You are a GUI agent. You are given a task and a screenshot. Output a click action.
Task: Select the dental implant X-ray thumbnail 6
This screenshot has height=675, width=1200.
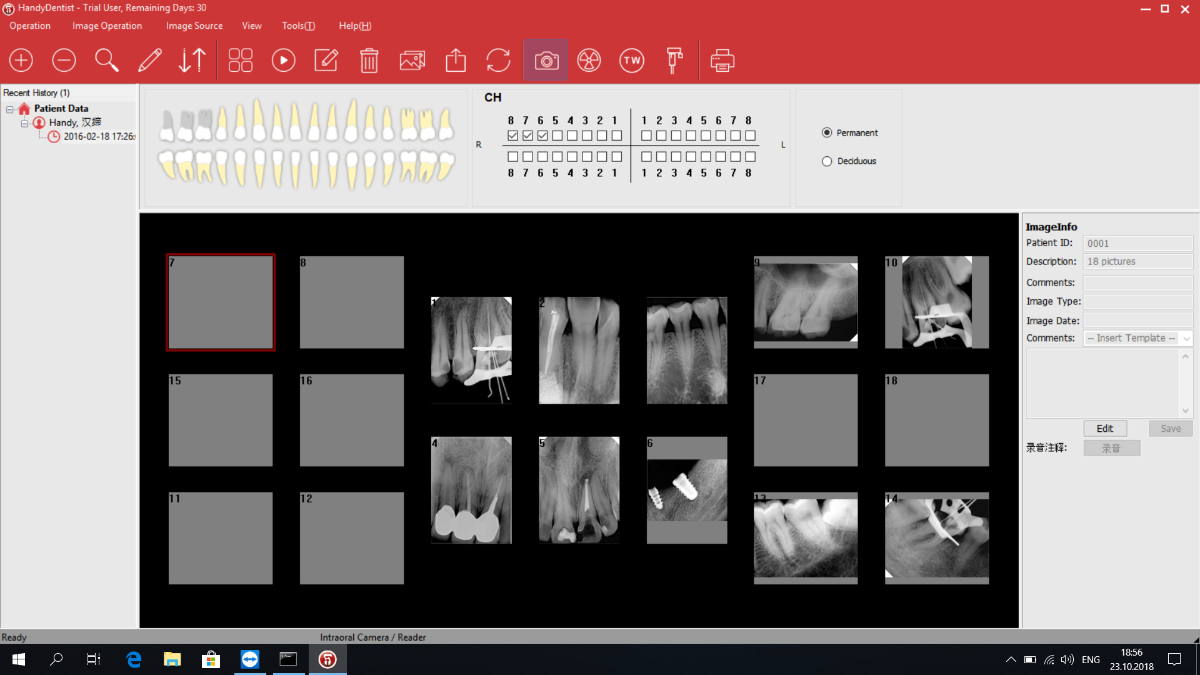[687, 490]
